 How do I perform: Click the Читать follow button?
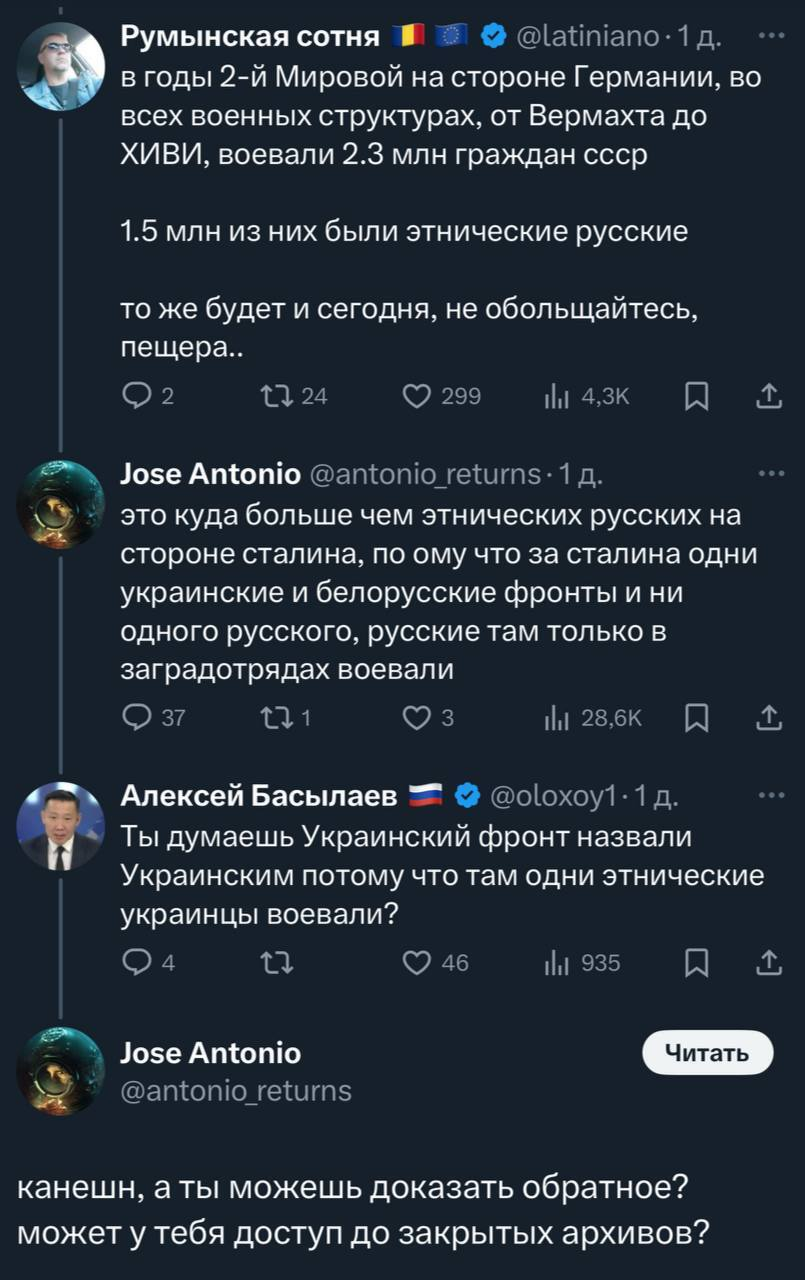coord(708,1053)
